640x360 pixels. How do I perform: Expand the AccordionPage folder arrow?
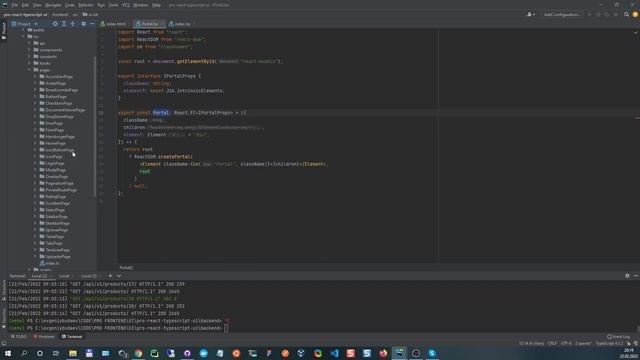[x=36, y=76]
